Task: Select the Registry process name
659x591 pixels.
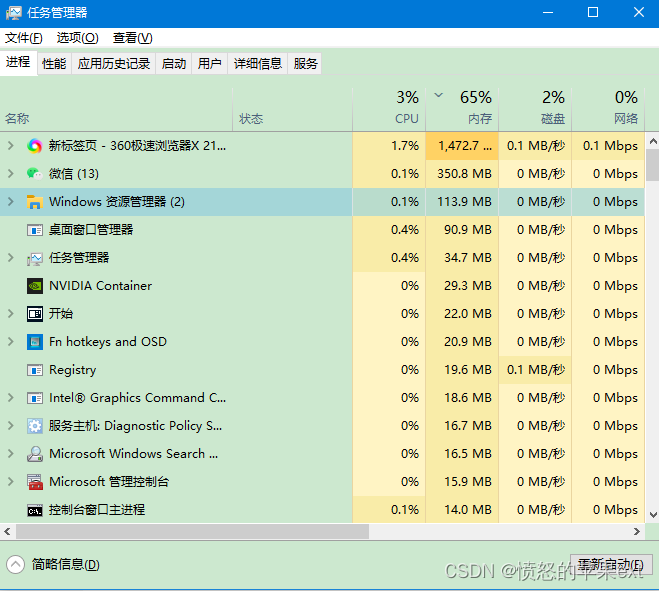Action: point(72,370)
